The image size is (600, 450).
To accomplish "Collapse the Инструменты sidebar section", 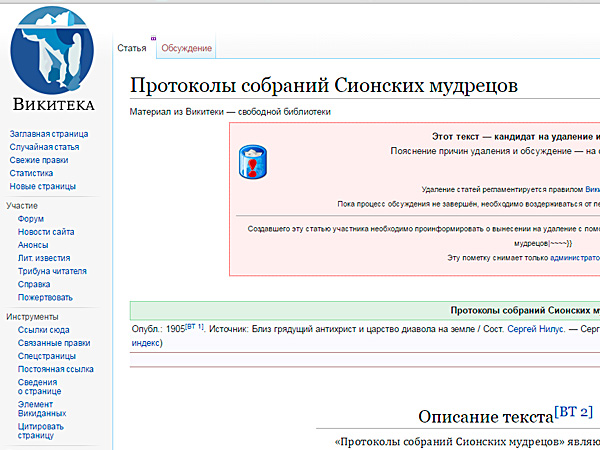I will coord(32,316).
